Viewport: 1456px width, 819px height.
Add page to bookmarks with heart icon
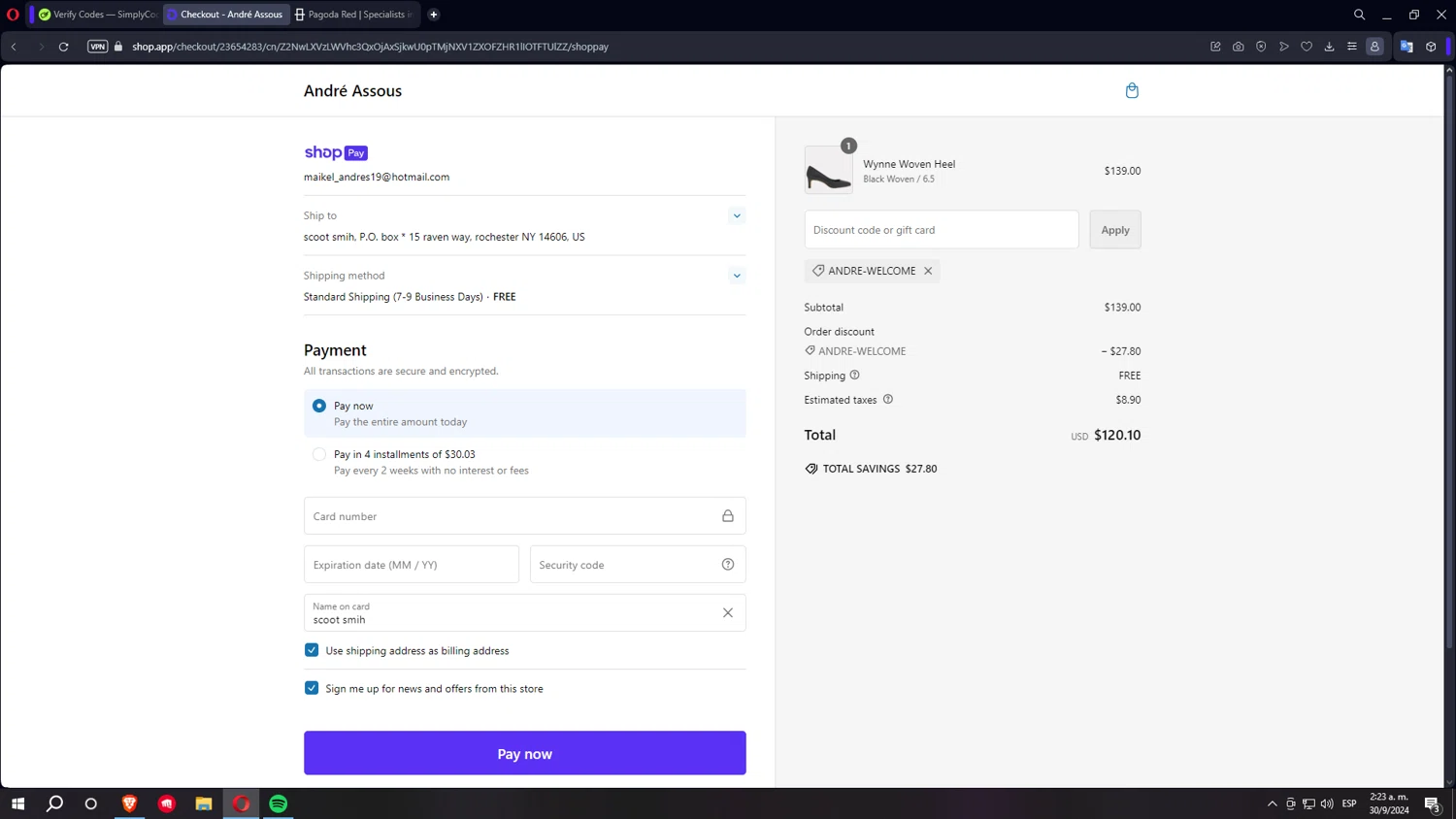[1307, 47]
